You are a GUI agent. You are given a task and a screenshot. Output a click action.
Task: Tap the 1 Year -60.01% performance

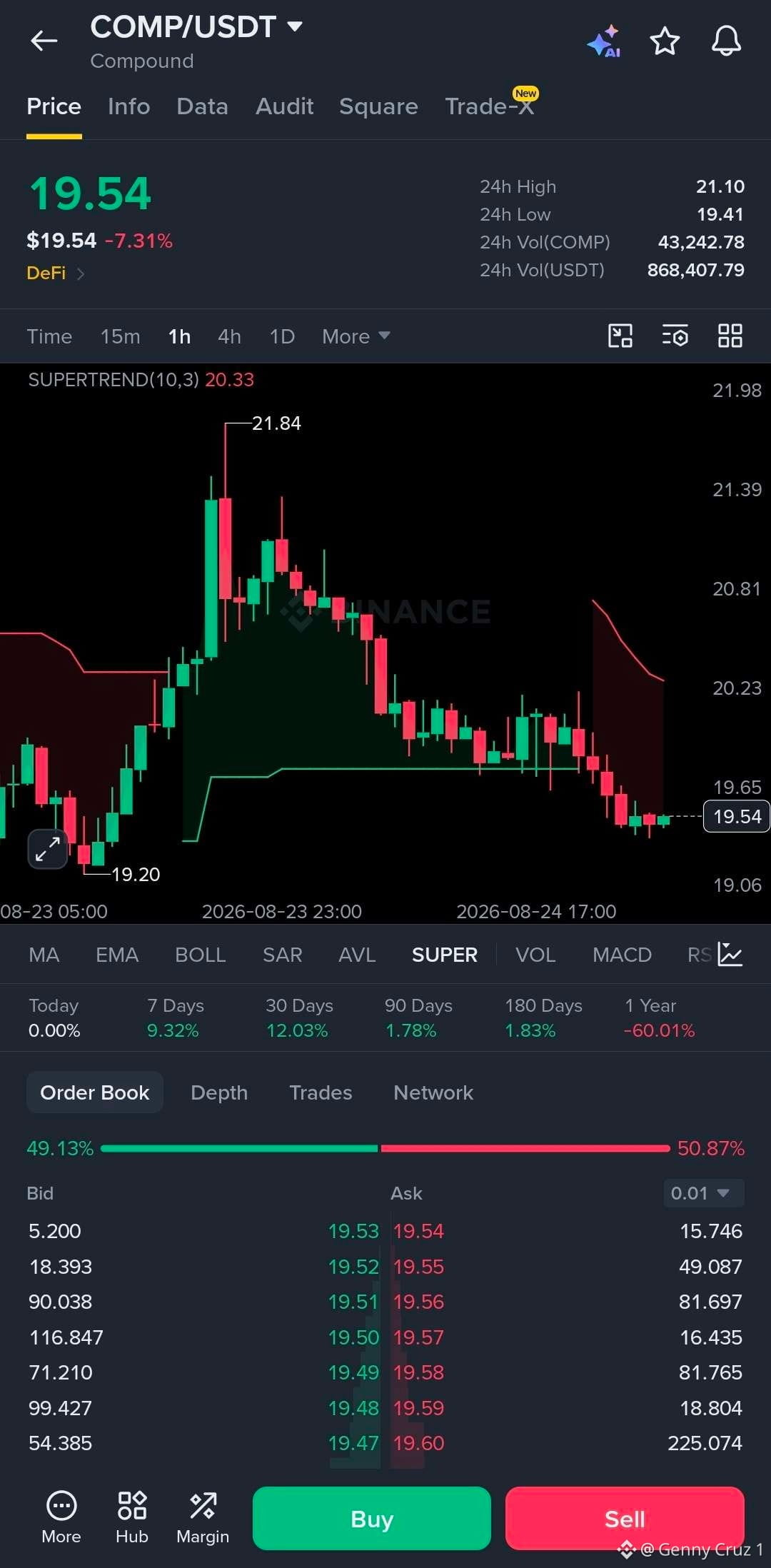click(659, 1017)
